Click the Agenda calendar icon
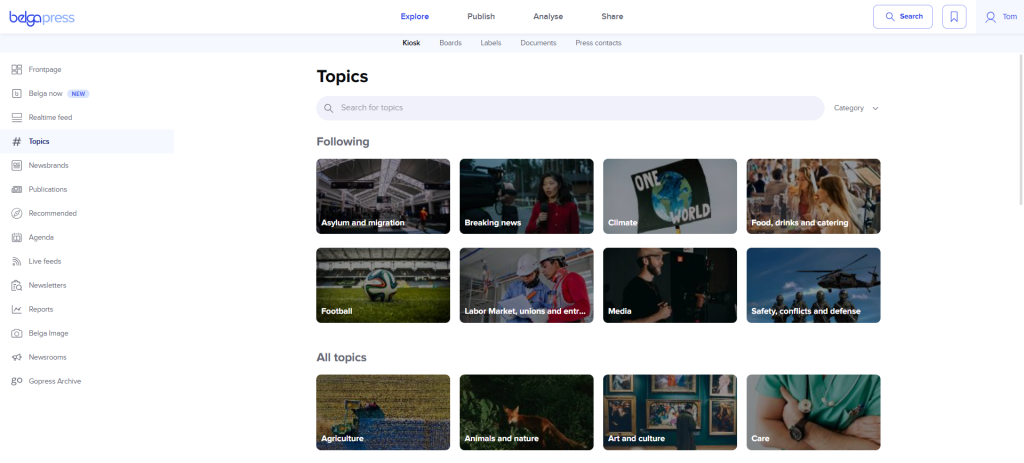The image size is (1024, 463). click(16, 237)
